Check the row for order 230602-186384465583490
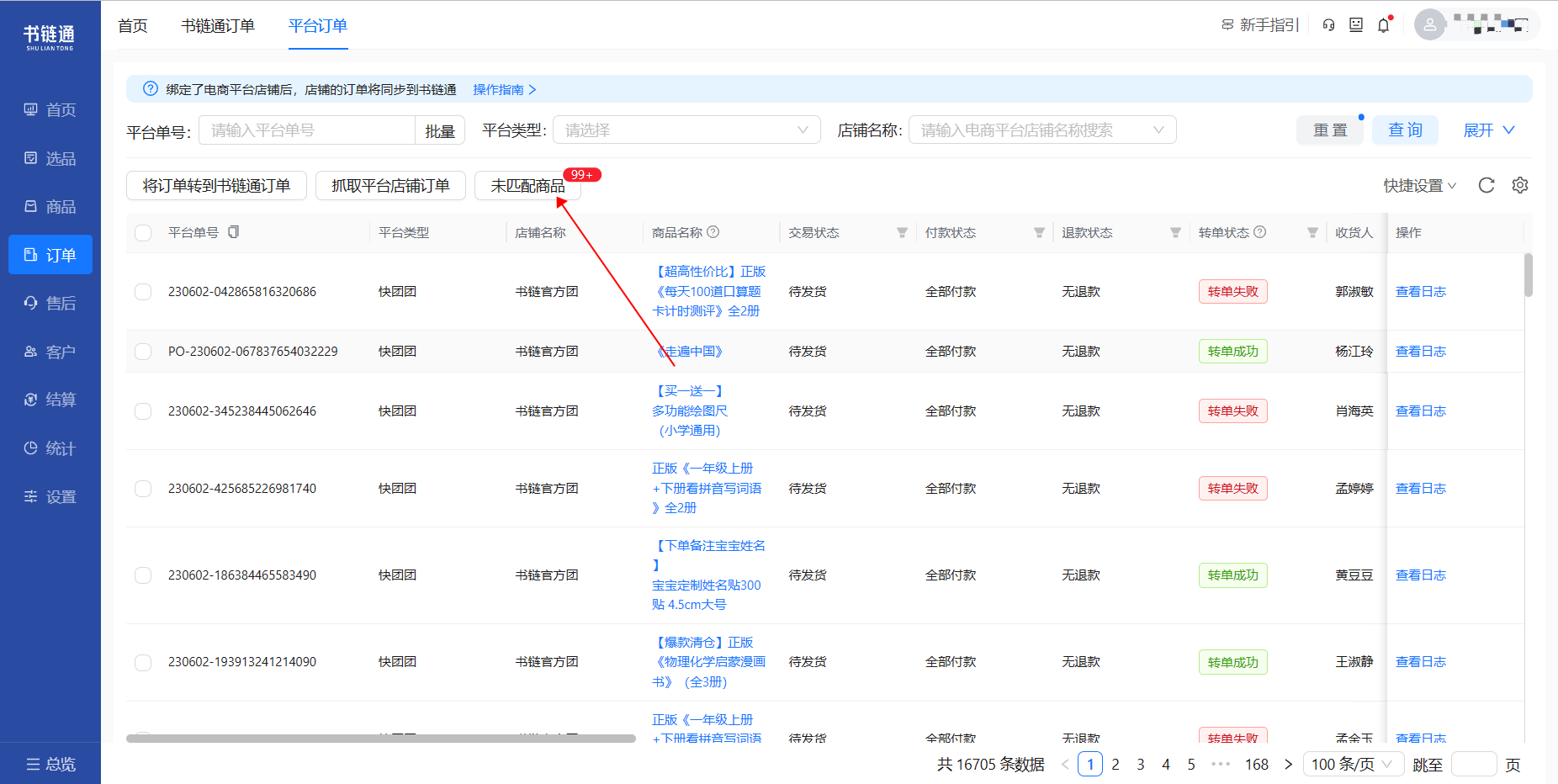The width and height of the screenshot is (1558, 784). tap(143, 575)
